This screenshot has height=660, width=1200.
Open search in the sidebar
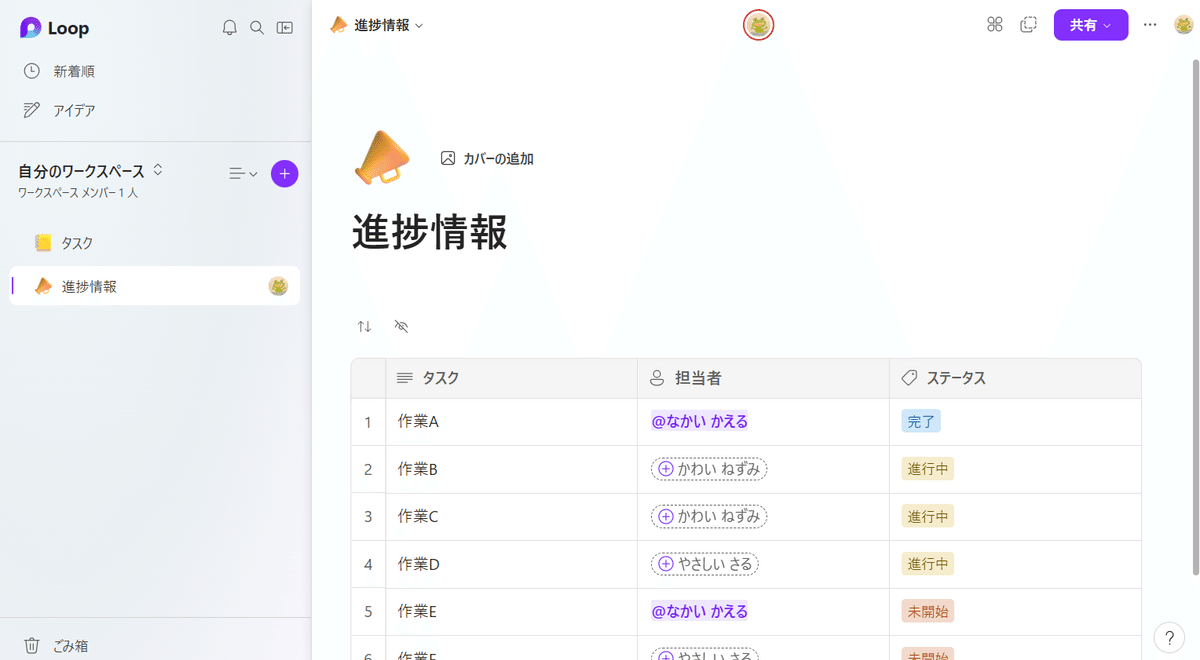[257, 28]
